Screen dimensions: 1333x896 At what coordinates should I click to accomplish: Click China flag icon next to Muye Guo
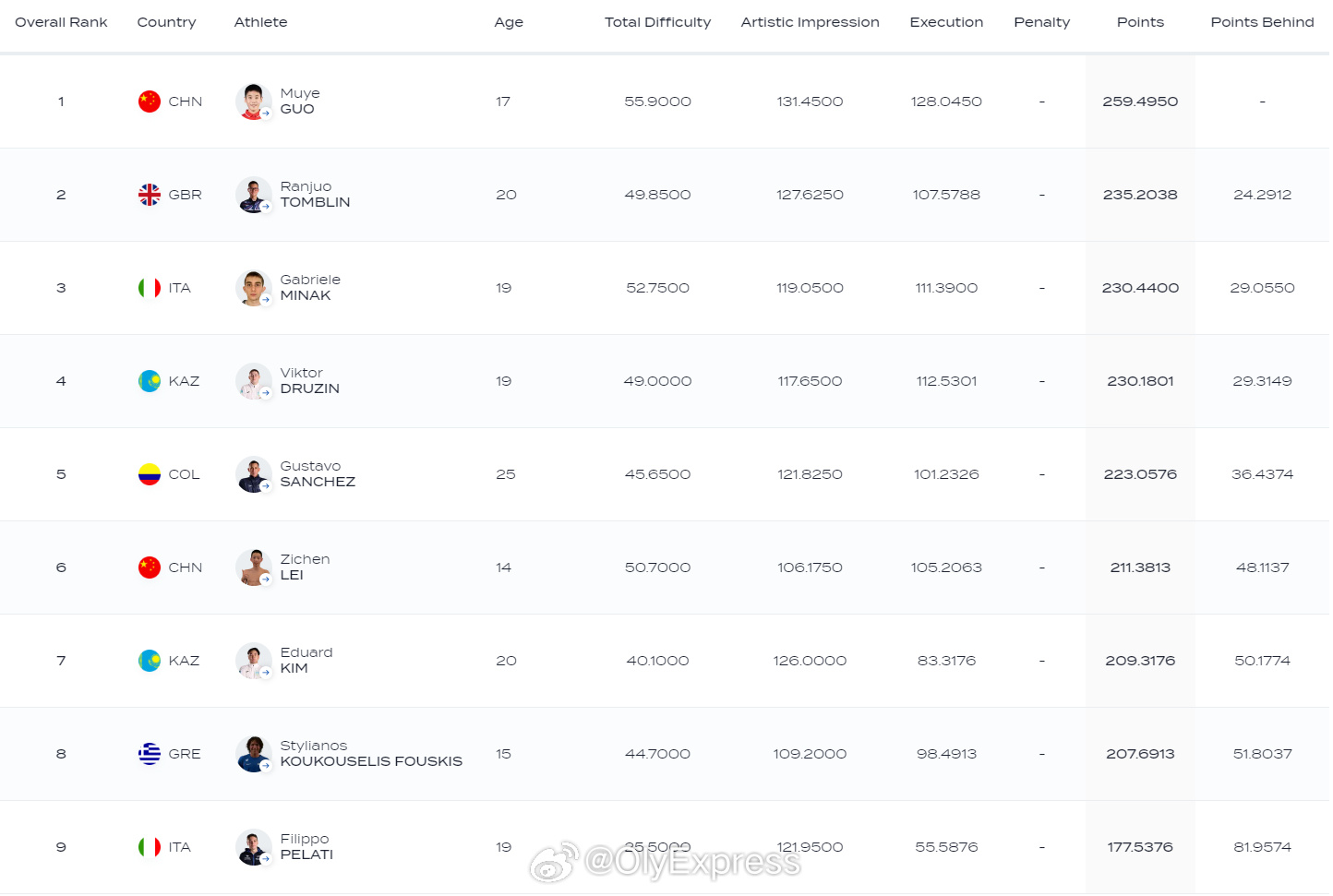(149, 102)
